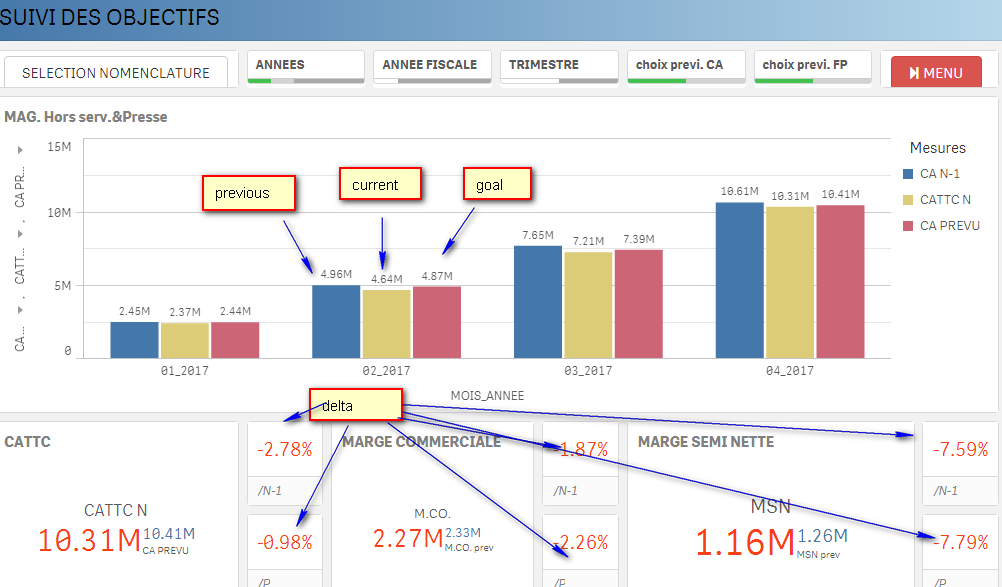This screenshot has width=1002, height=587.
Task: Click the yellow CATTC N legend swatch
Action: [909, 200]
